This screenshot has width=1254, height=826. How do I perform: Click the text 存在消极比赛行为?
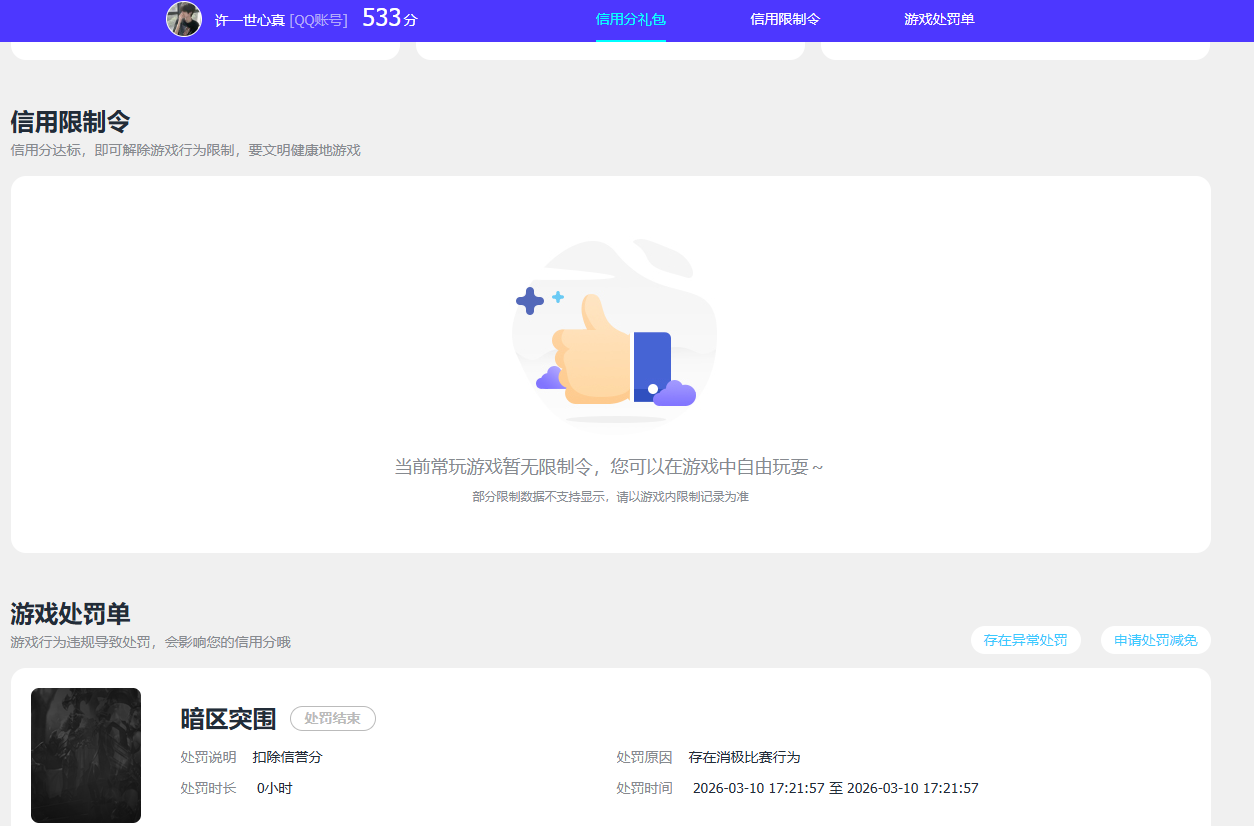745,757
